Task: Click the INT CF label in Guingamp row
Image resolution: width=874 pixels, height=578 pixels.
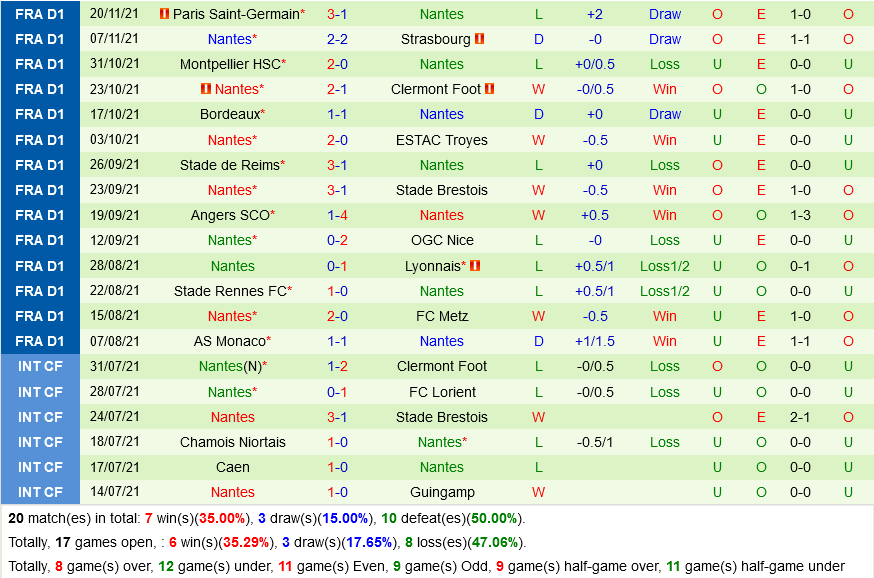Action: pos(40,492)
